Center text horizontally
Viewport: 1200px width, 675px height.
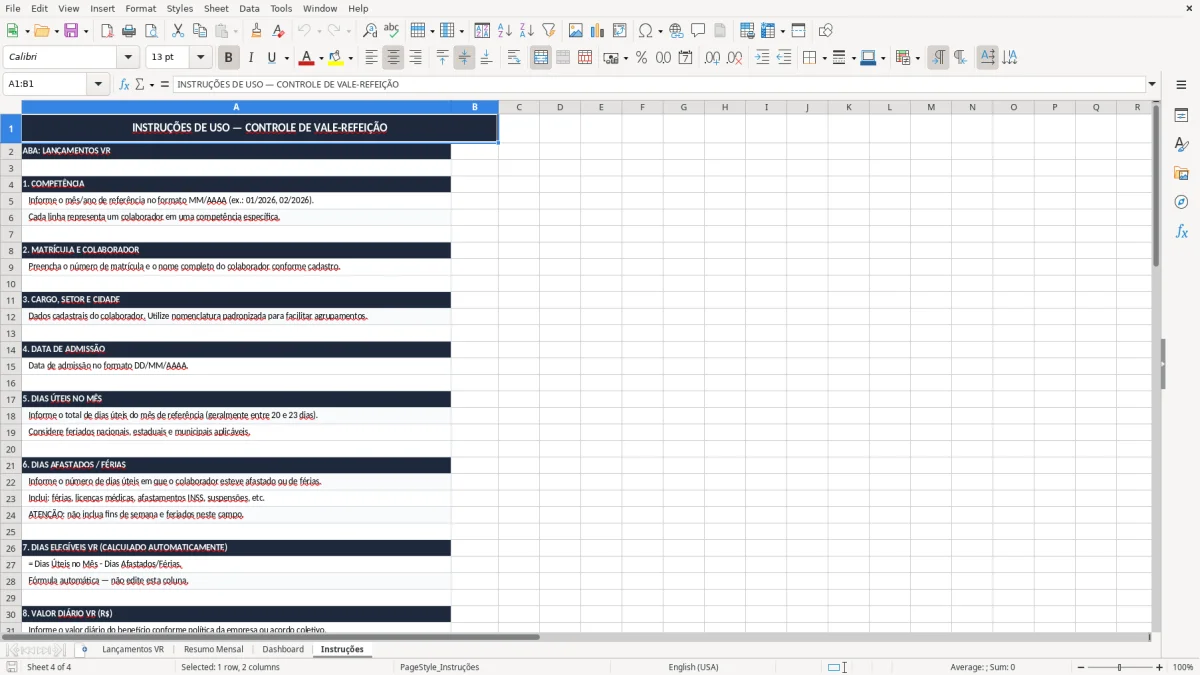(x=394, y=58)
